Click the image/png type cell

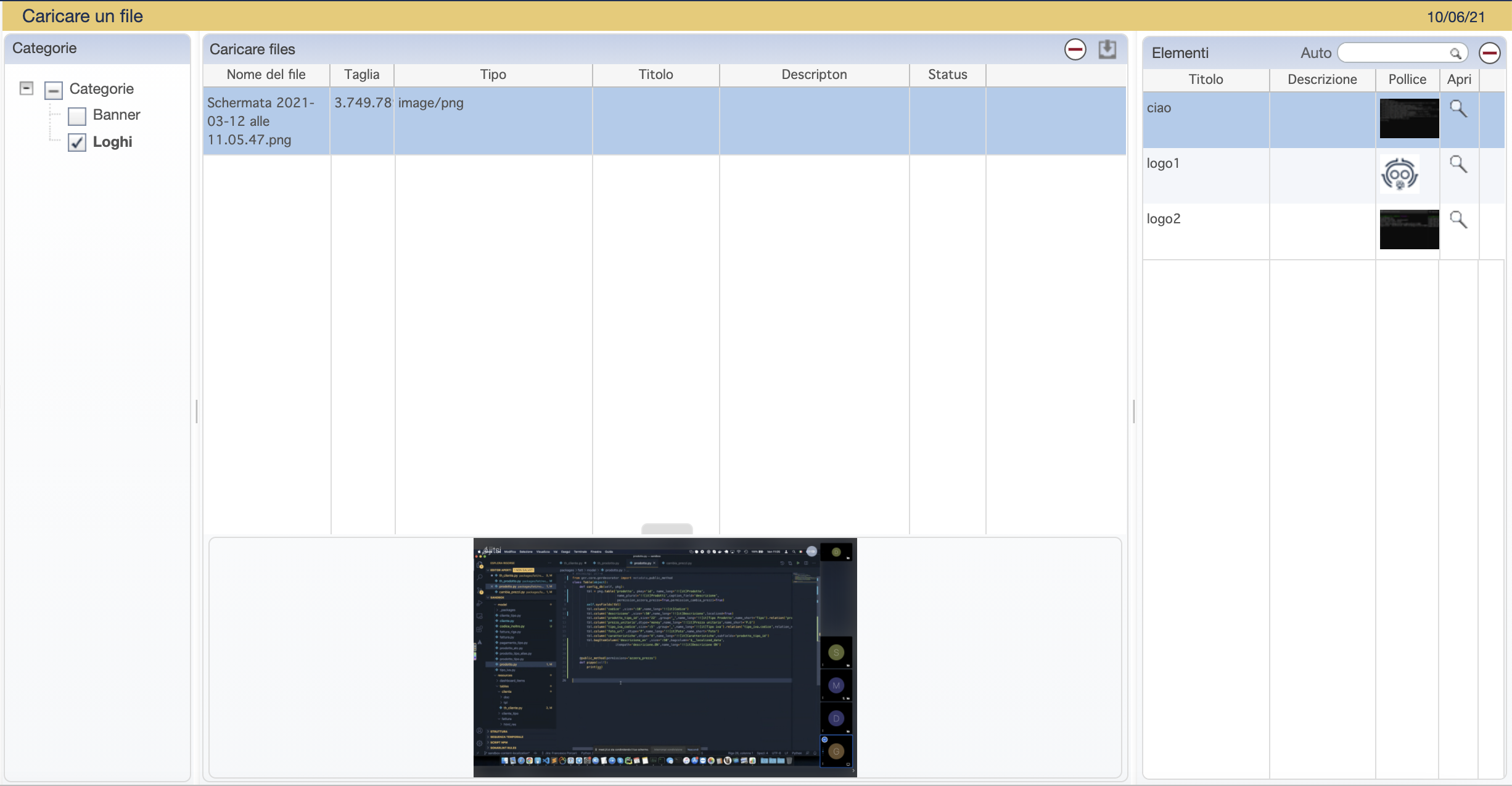(493, 121)
